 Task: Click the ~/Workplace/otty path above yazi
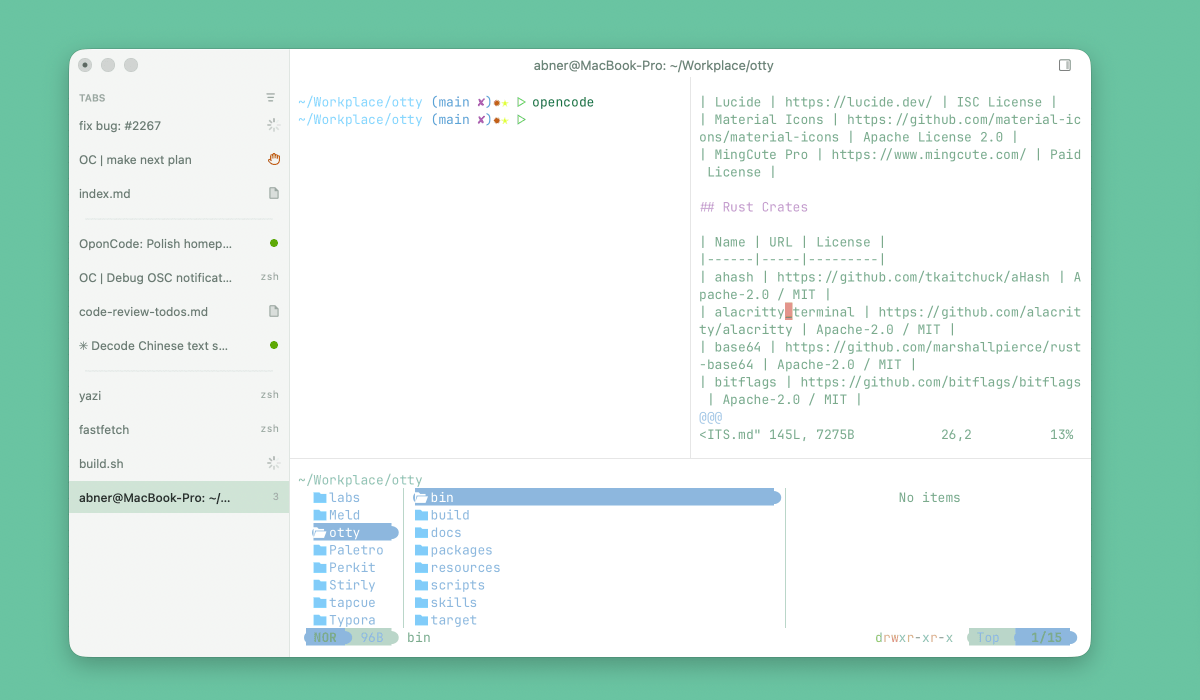tap(360, 480)
